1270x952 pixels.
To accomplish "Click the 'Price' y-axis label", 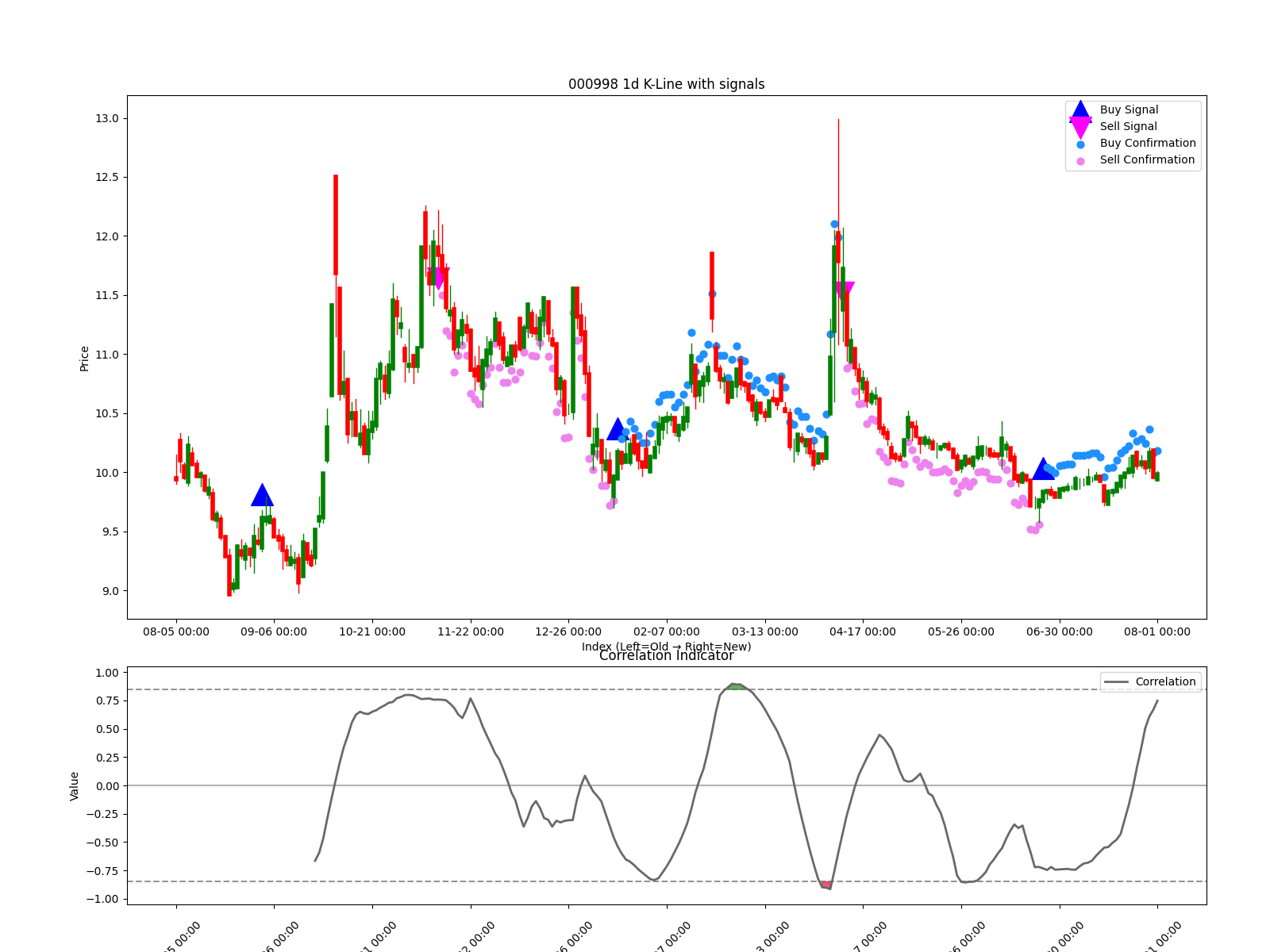I will point(85,359).
